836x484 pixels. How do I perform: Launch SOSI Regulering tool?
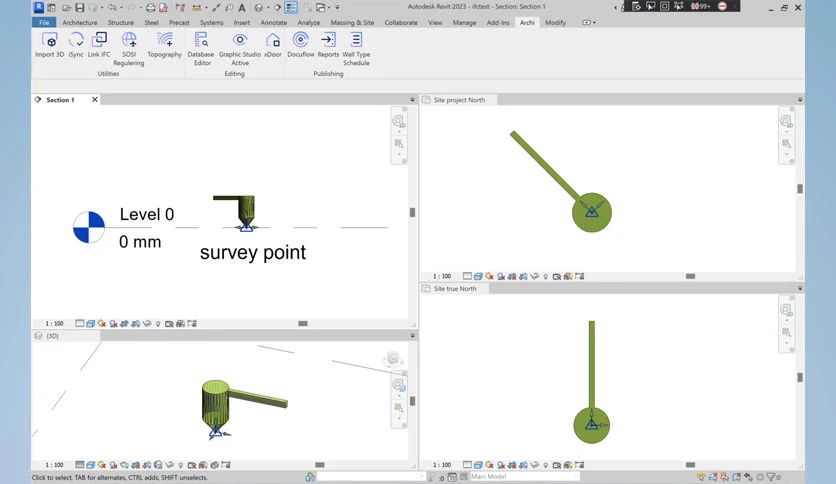point(128,49)
